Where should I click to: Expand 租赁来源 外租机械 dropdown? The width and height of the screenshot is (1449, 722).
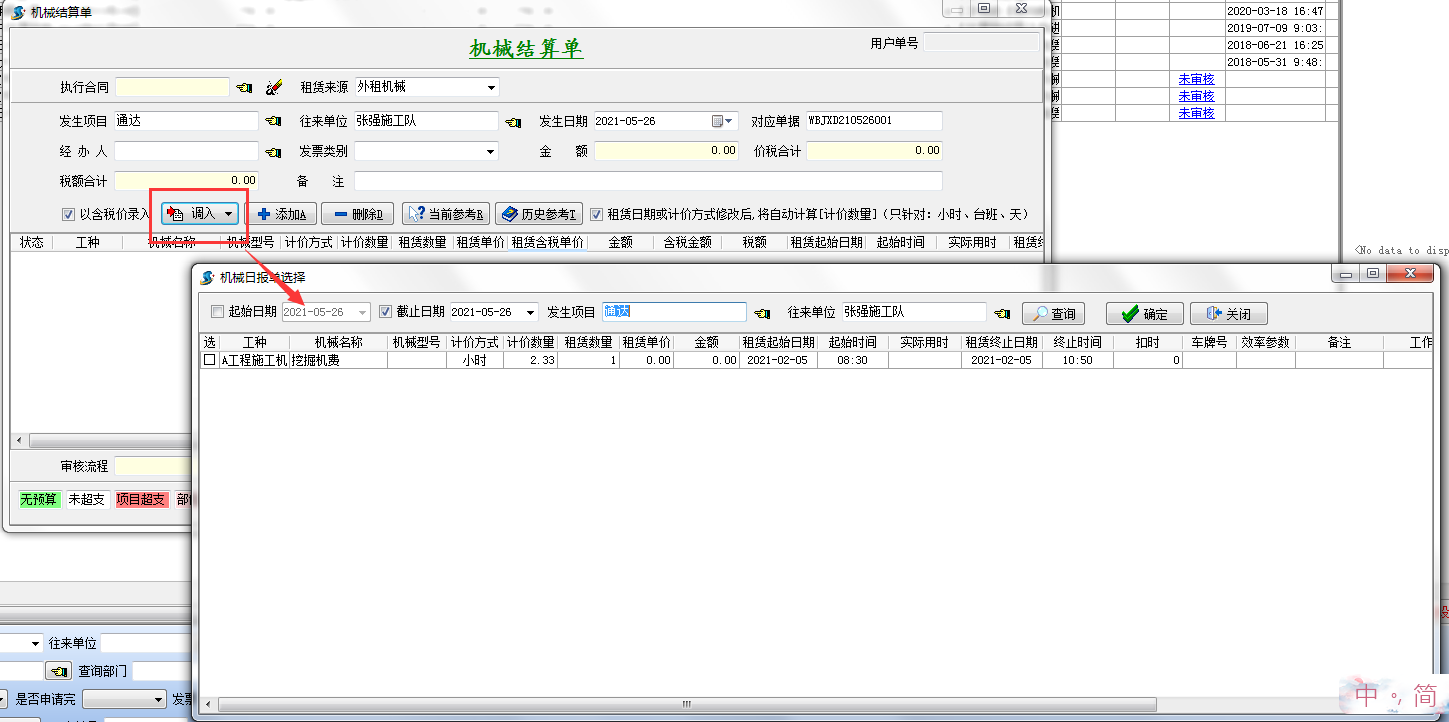point(491,88)
